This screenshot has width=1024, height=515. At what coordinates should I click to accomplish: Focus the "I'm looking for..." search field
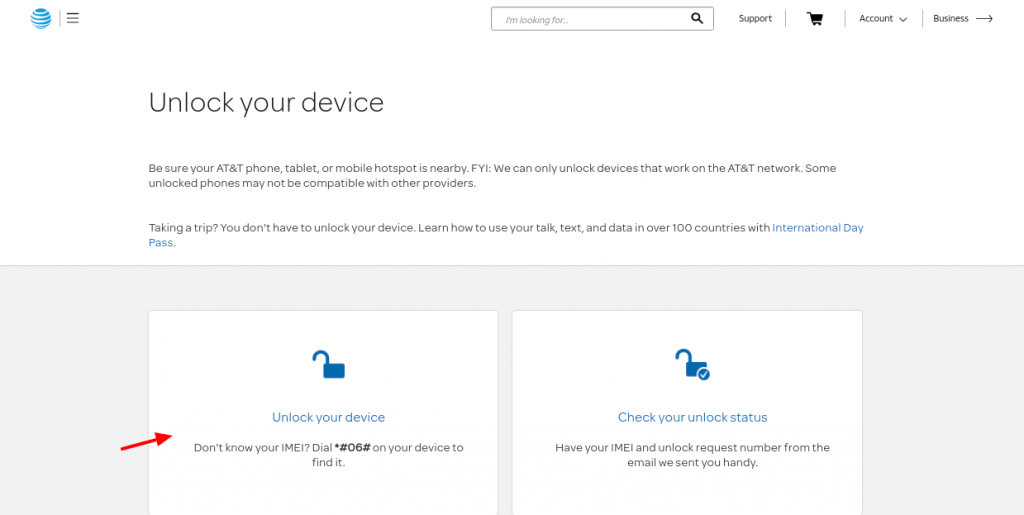click(602, 19)
